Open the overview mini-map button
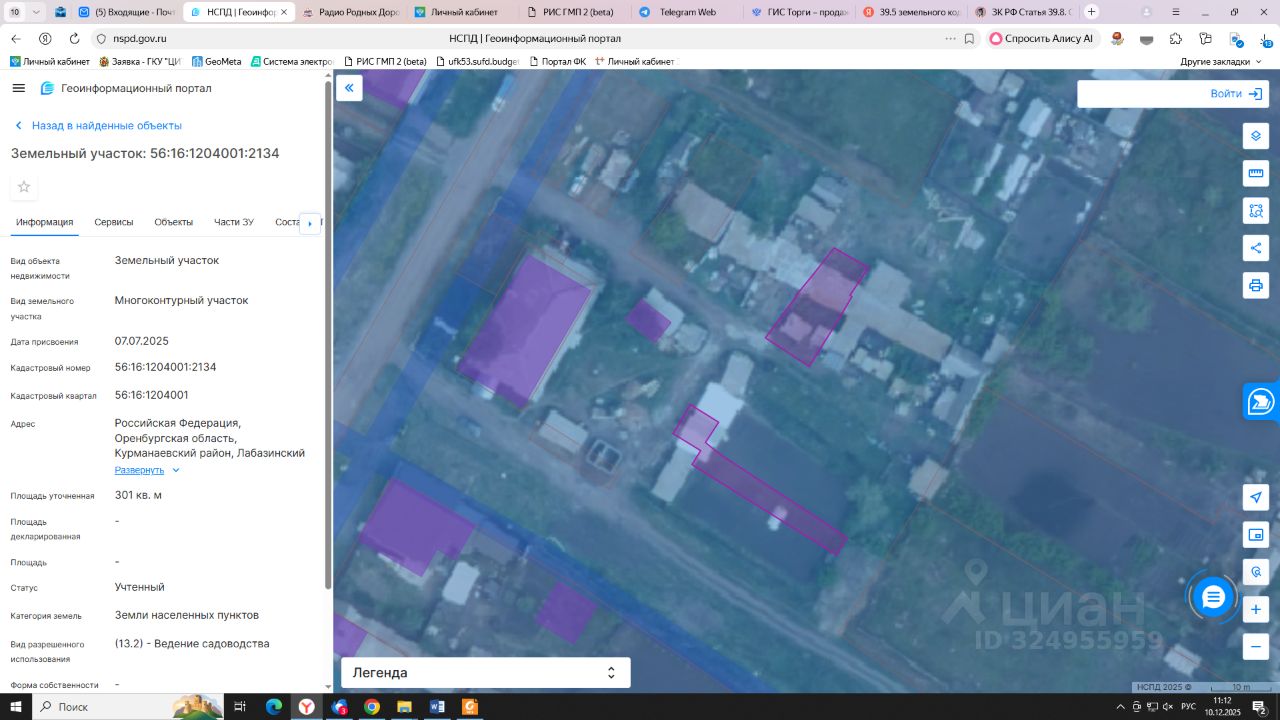This screenshot has height=720, width=1280. click(1256, 535)
